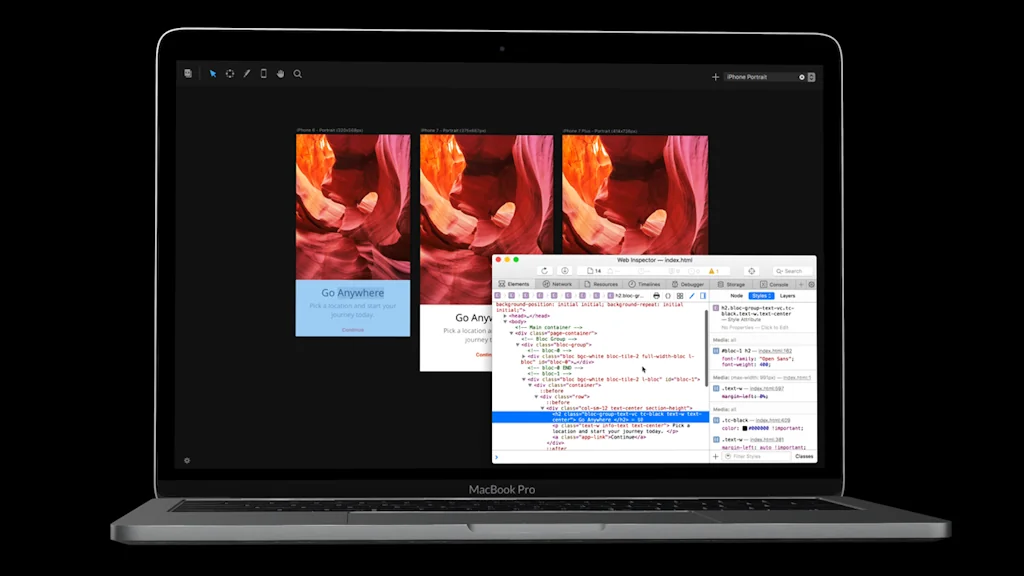Activate the element inspection crosshair icon
Screen dimensions: 1024x576
[752, 270]
